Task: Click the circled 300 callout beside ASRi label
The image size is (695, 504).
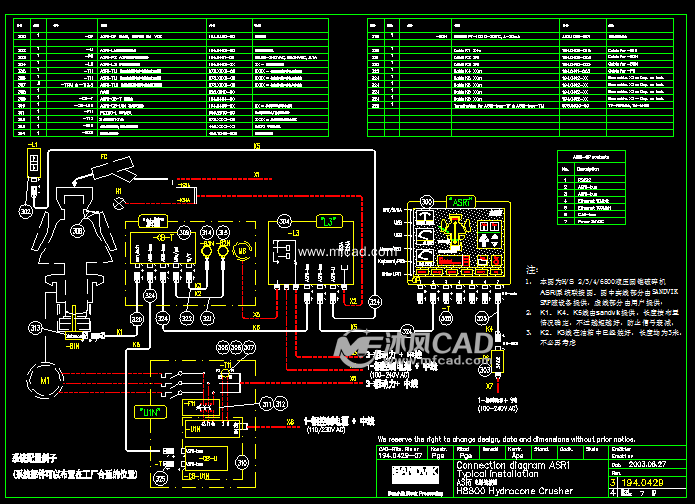Action: pos(426,202)
